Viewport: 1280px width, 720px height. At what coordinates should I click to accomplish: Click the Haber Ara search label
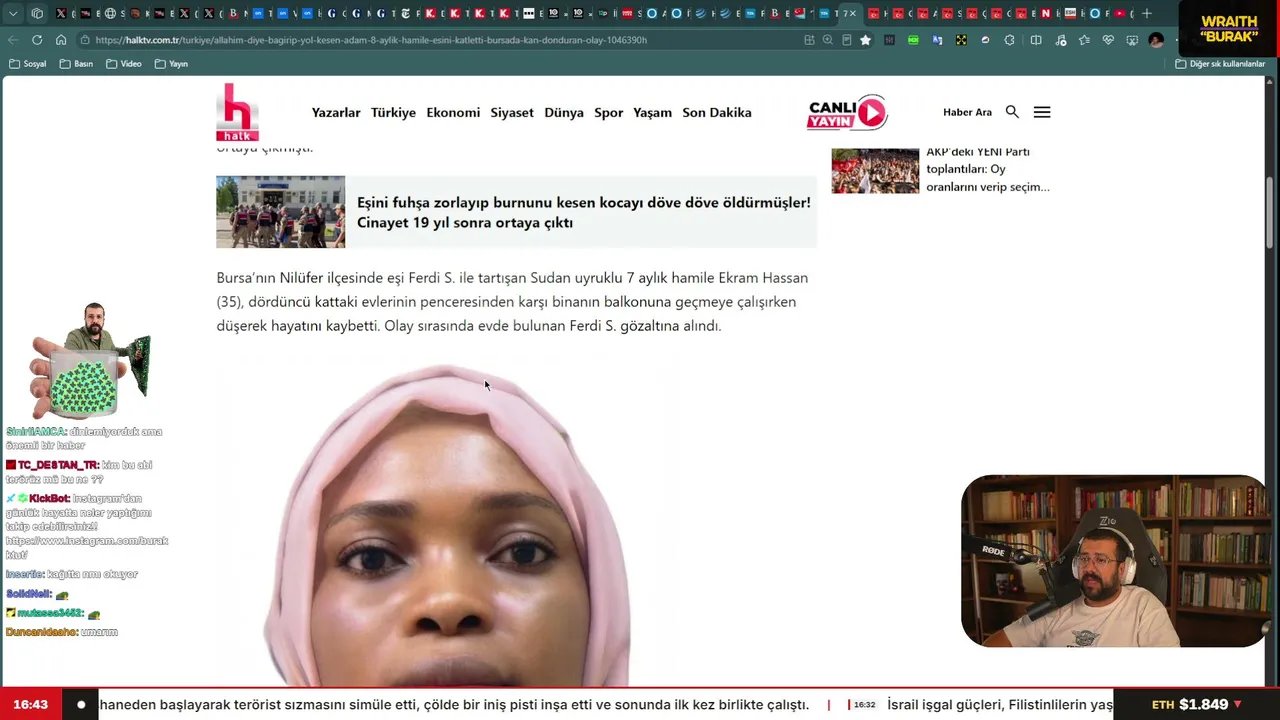point(967,112)
